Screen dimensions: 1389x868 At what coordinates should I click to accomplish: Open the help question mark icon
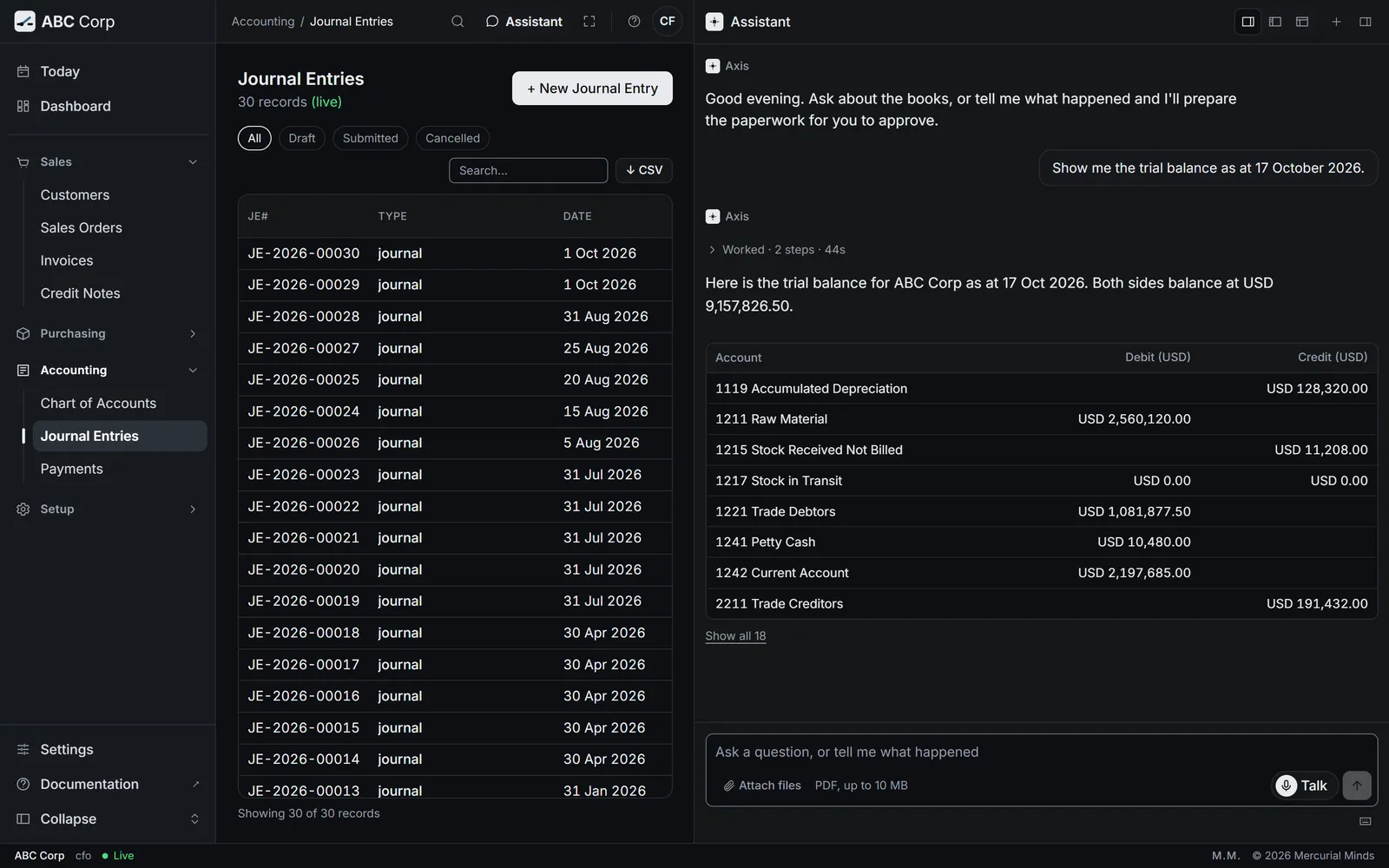click(x=635, y=22)
